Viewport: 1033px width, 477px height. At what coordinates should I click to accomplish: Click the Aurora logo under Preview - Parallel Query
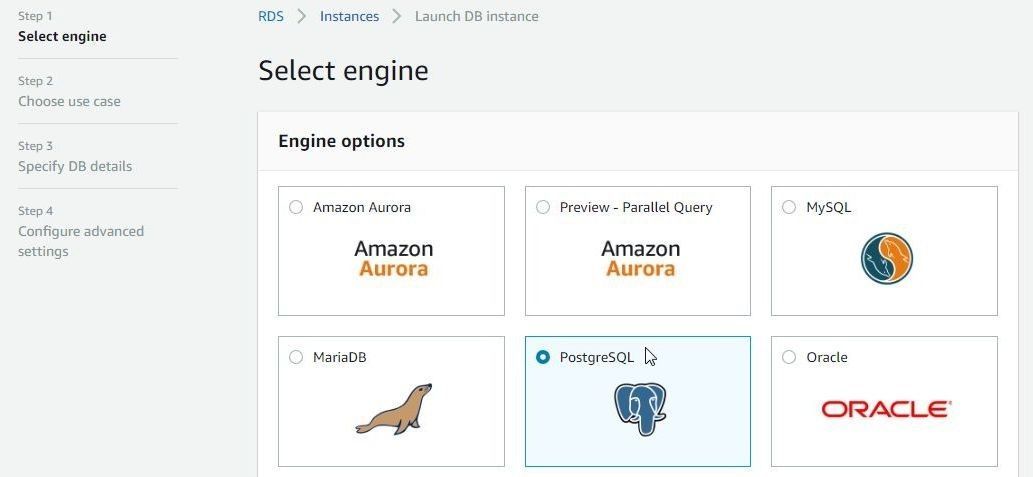(640, 258)
